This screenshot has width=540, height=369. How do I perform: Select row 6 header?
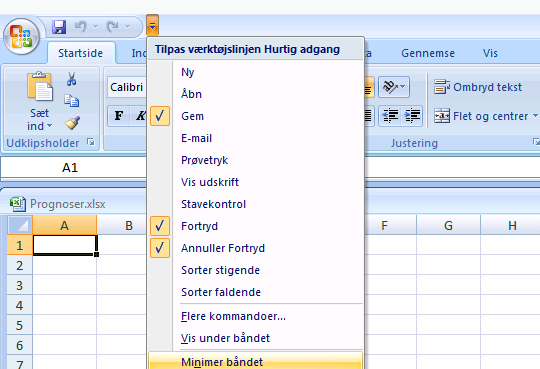[20, 345]
